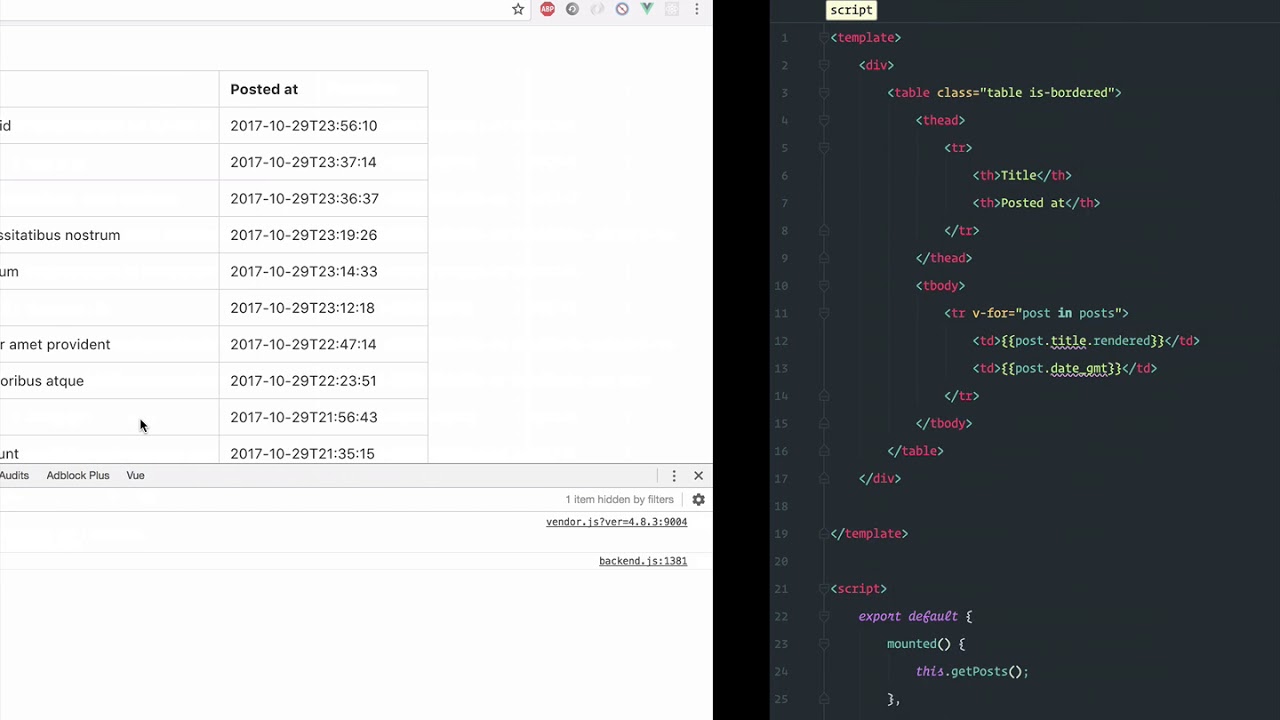Viewport: 1280px width, 720px height.
Task: Click the script breadcrumb label in editor
Action: [851, 10]
